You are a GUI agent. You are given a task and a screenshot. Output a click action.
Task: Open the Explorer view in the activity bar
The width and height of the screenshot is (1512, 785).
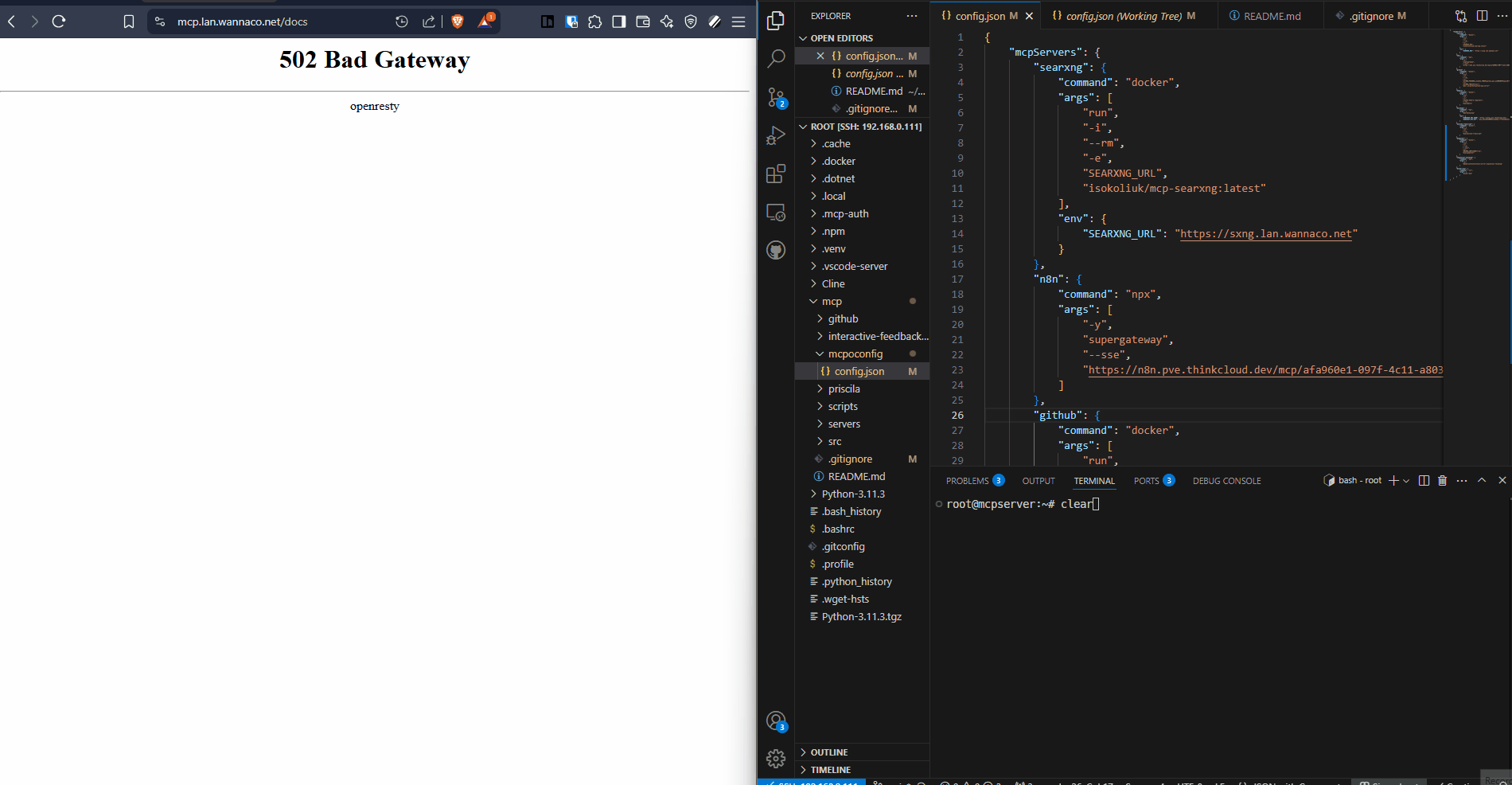(x=776, y=21)
